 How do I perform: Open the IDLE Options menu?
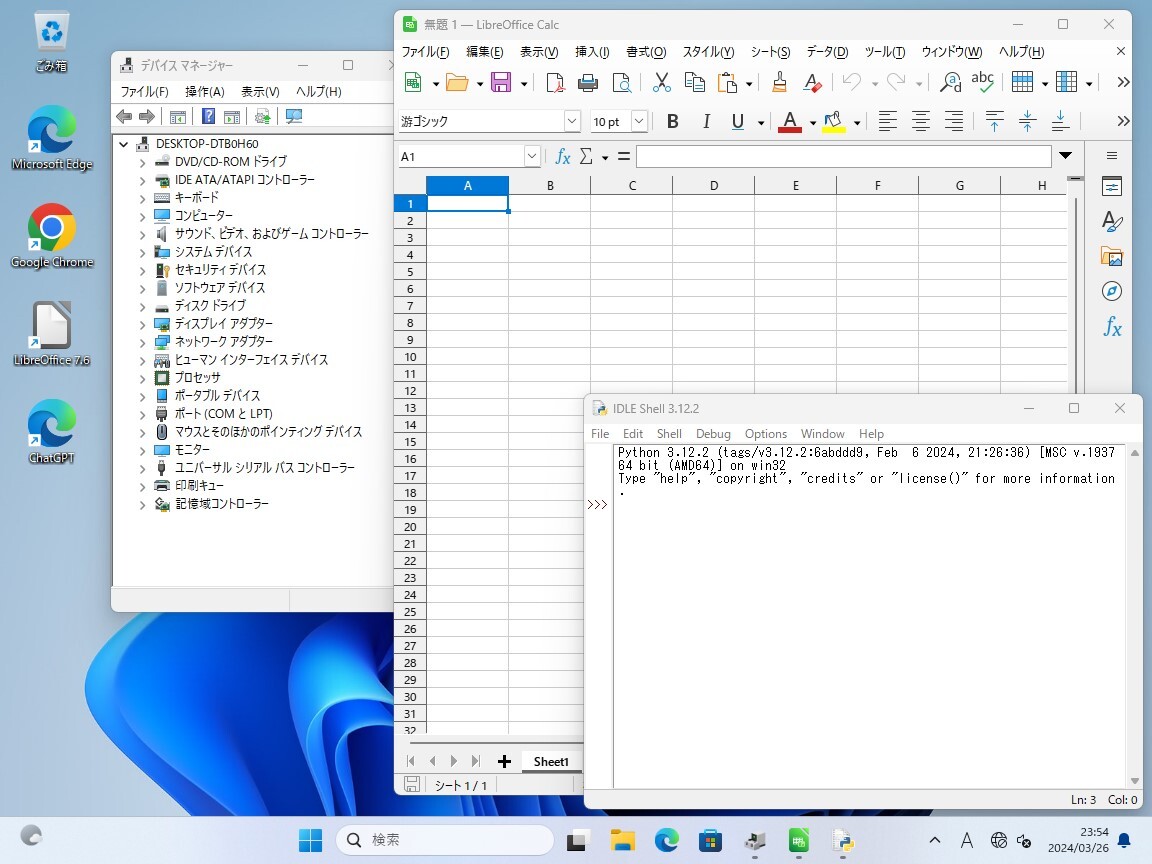[766, 433]
